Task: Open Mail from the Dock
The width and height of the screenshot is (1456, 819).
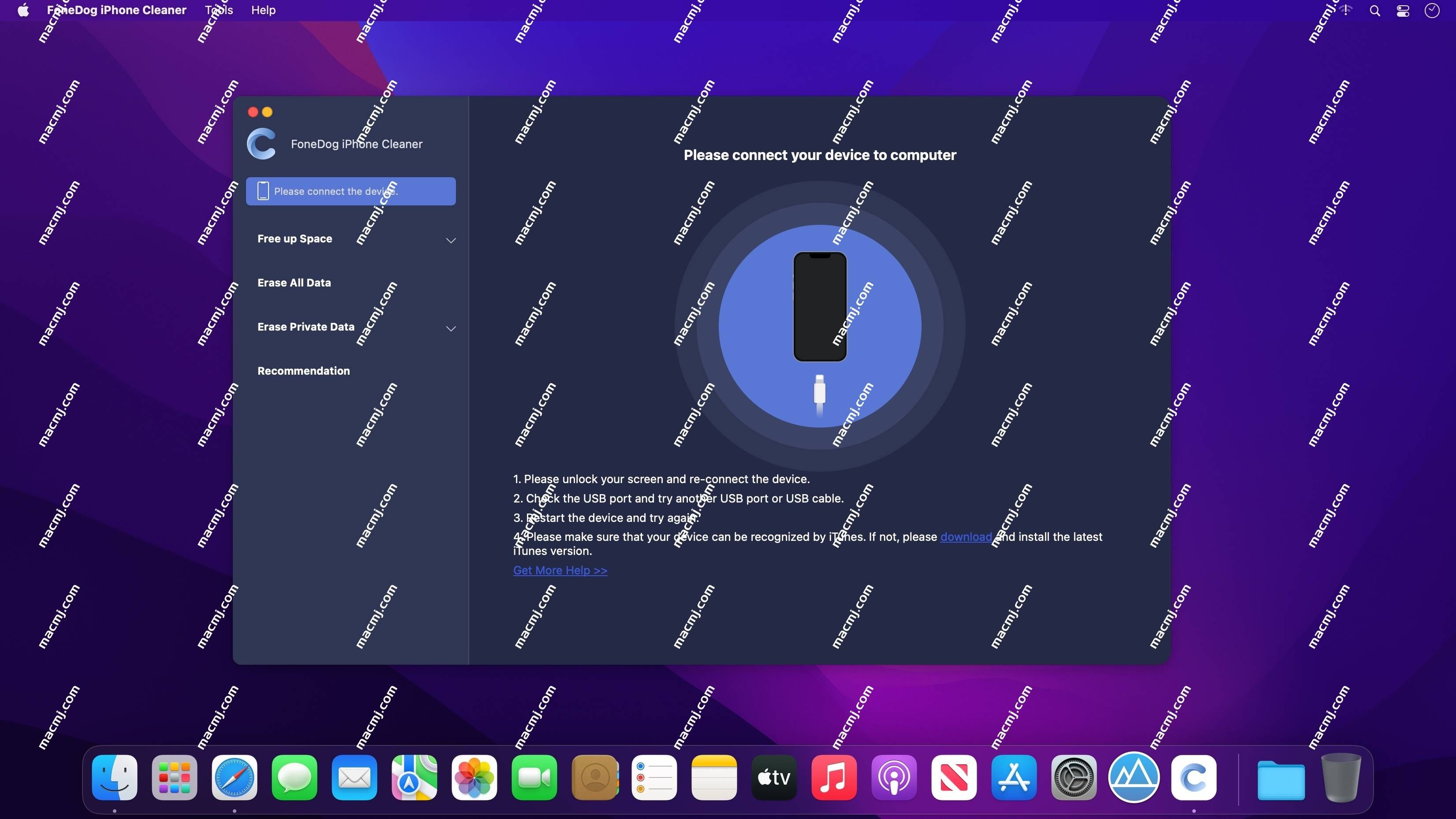Action: point(354,778)
